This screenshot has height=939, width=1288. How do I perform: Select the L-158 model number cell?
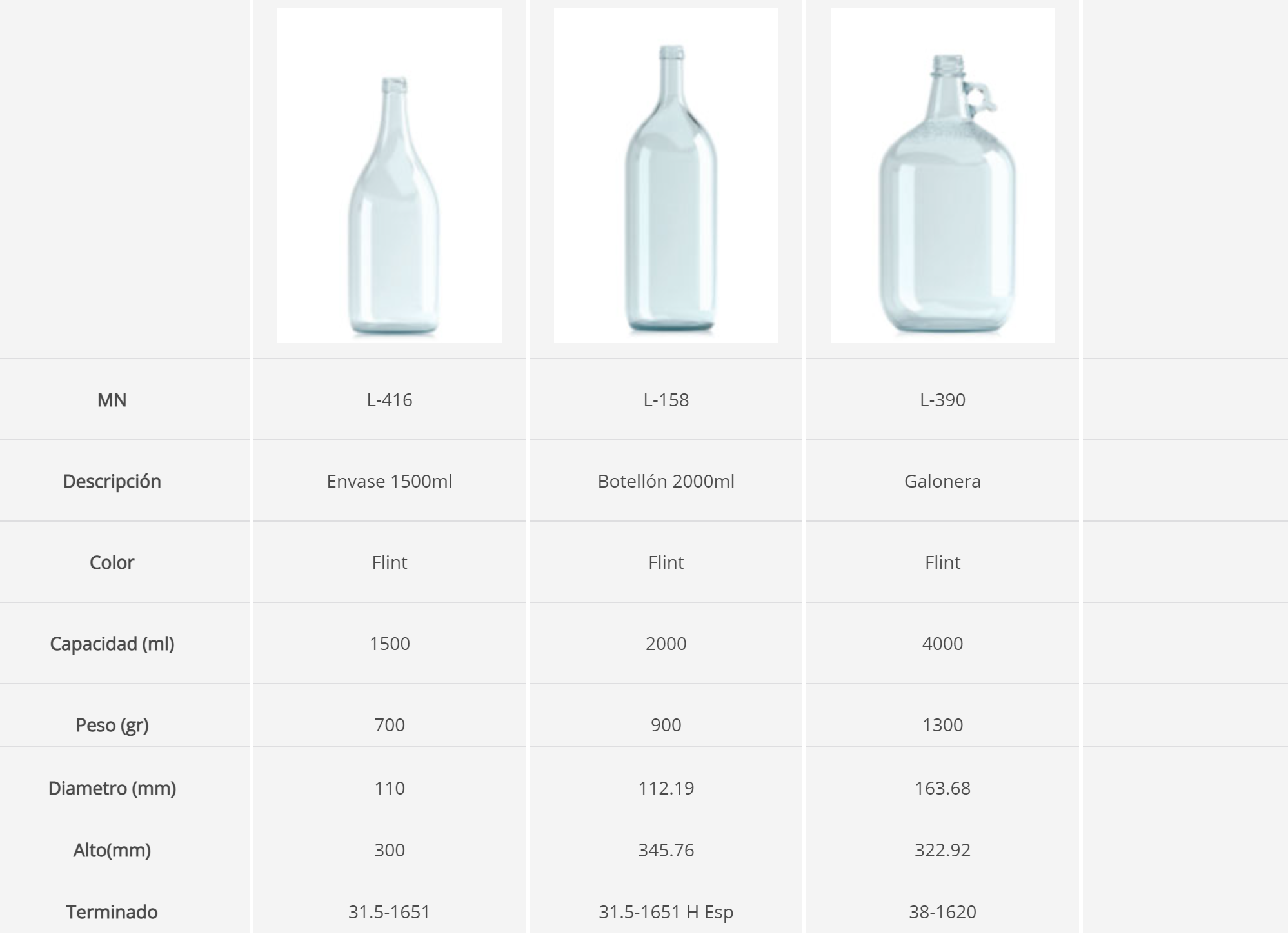[x=666, y=400]
